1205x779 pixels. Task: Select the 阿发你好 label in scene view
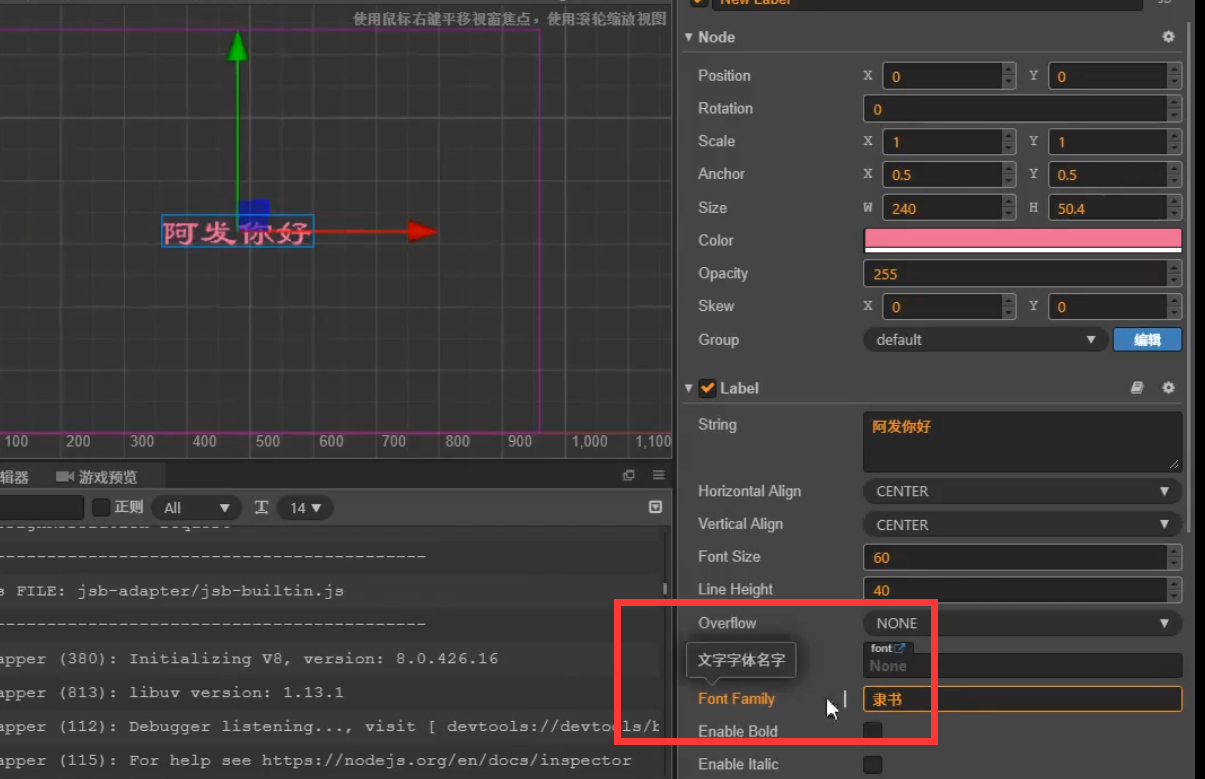click(x=238, y=232)
